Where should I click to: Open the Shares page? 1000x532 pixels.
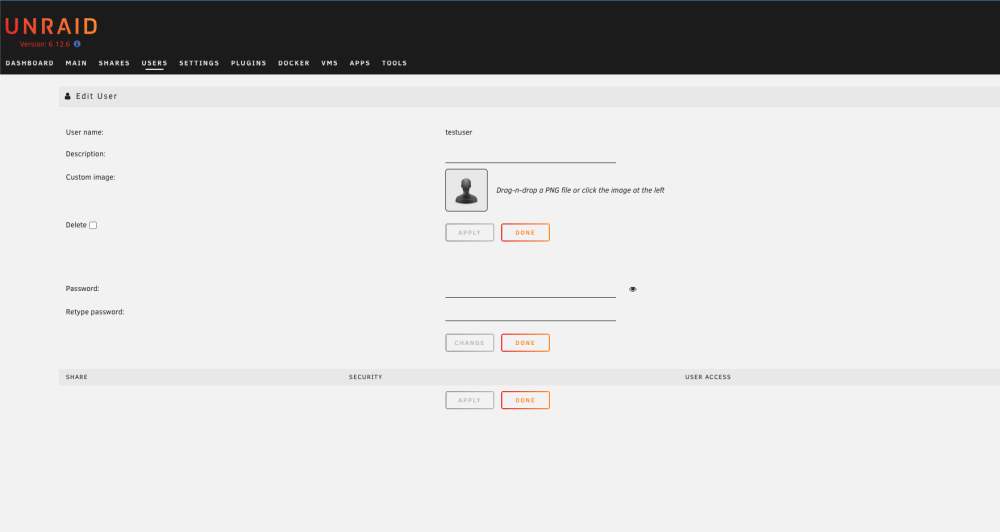pyautogui.click(x=114, y=63)
